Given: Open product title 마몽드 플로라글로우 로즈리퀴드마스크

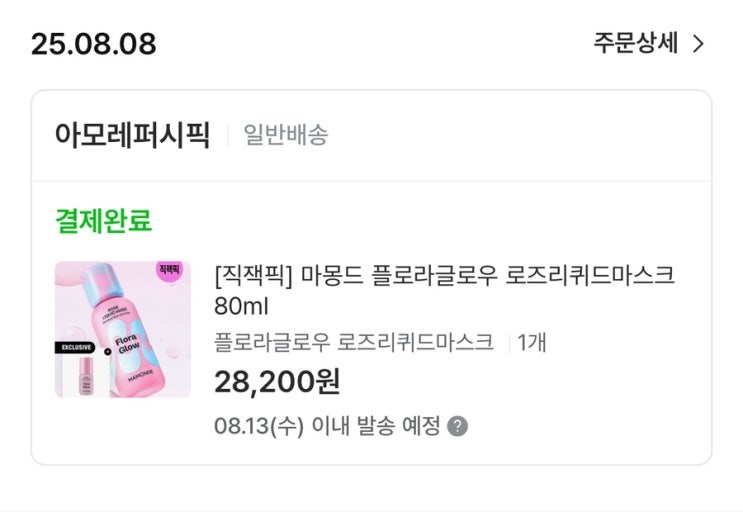Looking at the screenshot, I should 445,274.
